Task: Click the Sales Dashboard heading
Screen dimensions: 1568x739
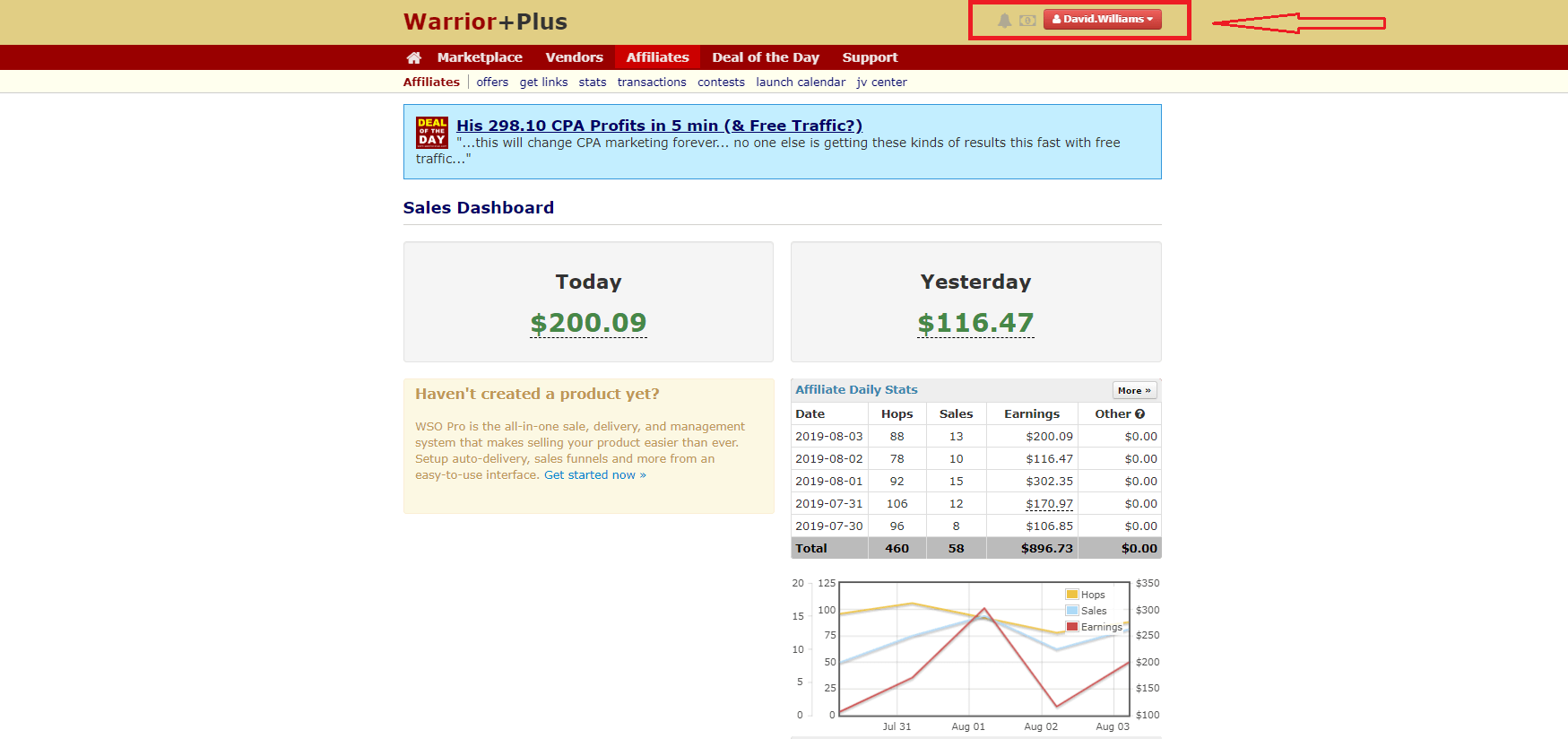Action: pos(479,207)
